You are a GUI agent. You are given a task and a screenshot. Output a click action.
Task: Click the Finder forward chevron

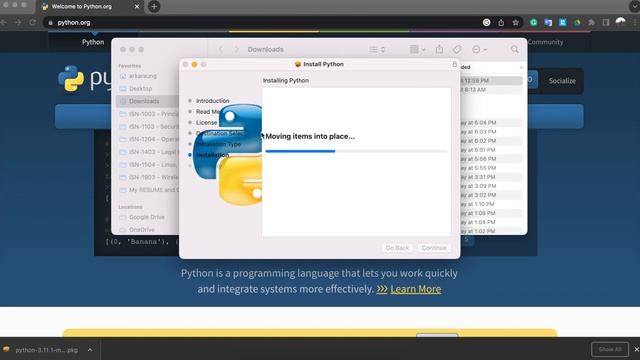[x=236, y=49]
